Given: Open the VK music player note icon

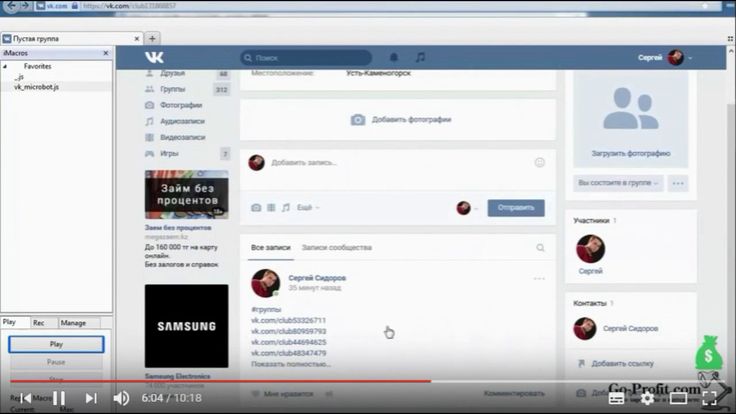Looking at the screenshot, I should [x=421, y=57].
